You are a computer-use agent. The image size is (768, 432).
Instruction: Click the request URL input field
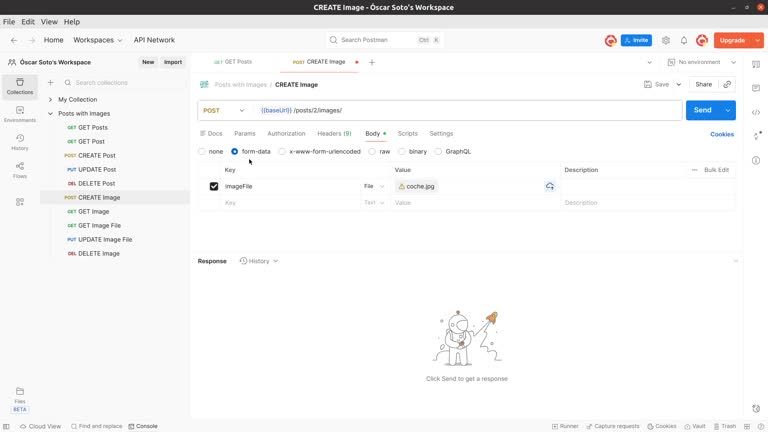[469, 111]
